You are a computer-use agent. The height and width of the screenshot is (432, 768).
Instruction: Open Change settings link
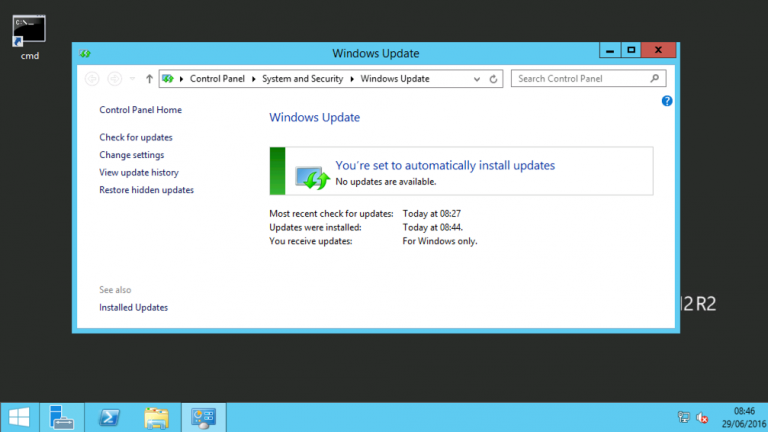[131, 155]
